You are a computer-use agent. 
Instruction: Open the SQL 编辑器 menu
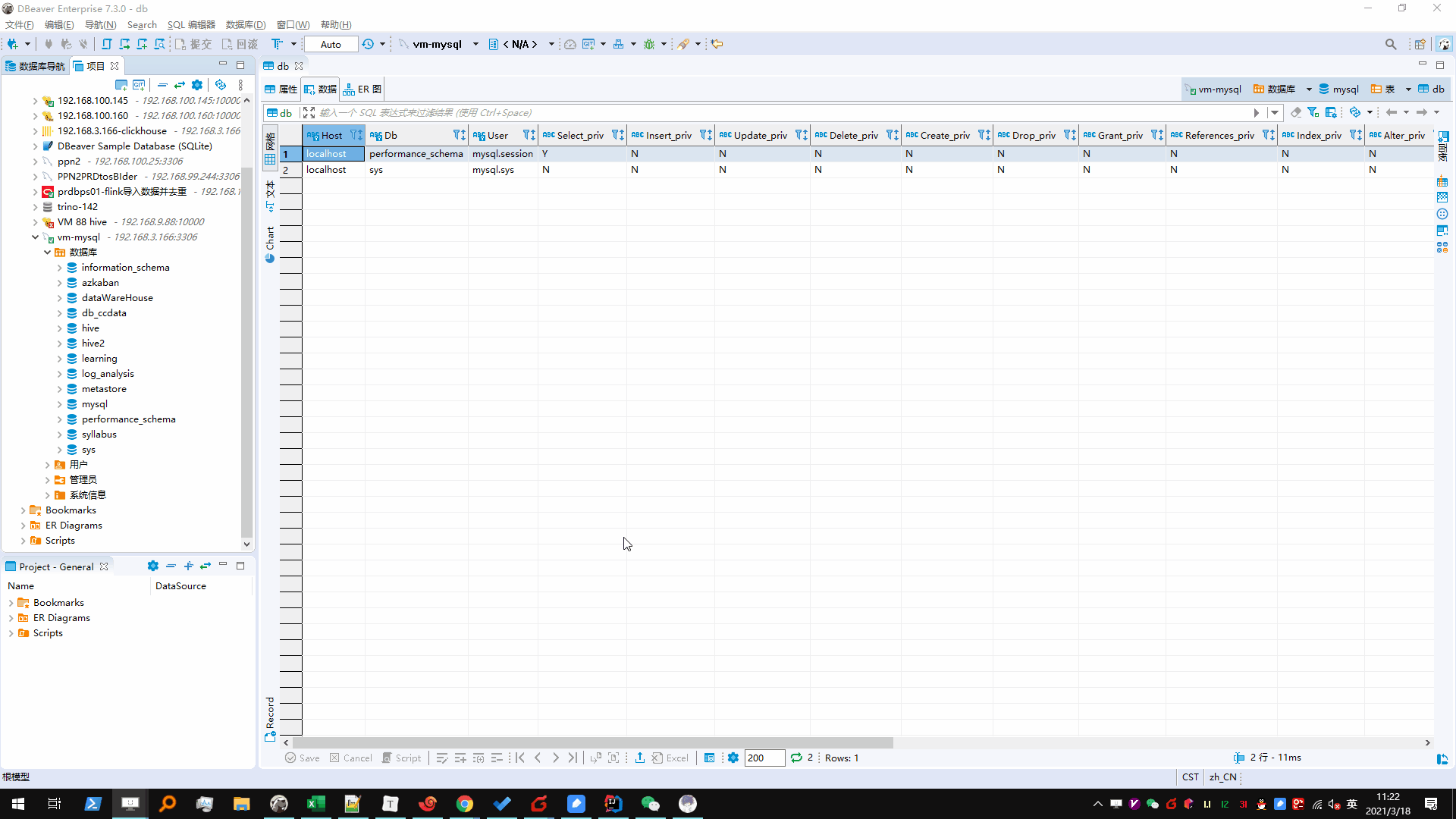[x=191, y=24]
